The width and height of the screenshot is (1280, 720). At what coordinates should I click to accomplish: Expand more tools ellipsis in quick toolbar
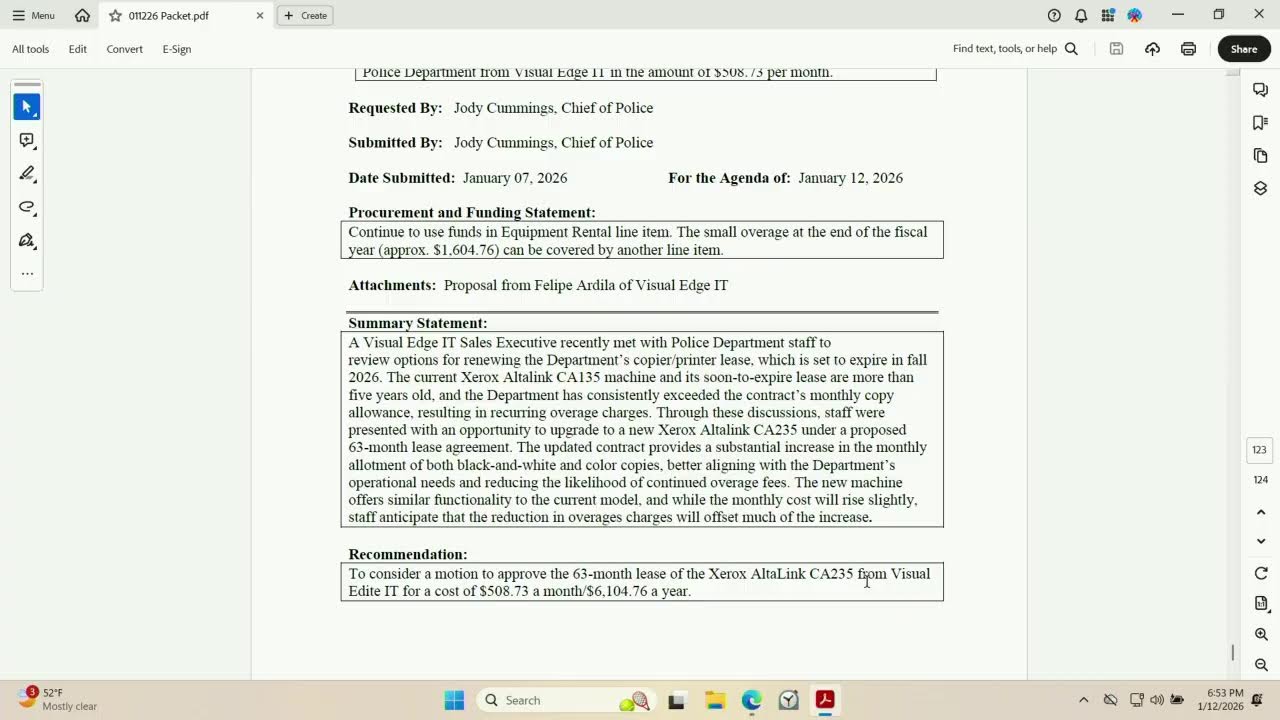[x=27, y=273]
